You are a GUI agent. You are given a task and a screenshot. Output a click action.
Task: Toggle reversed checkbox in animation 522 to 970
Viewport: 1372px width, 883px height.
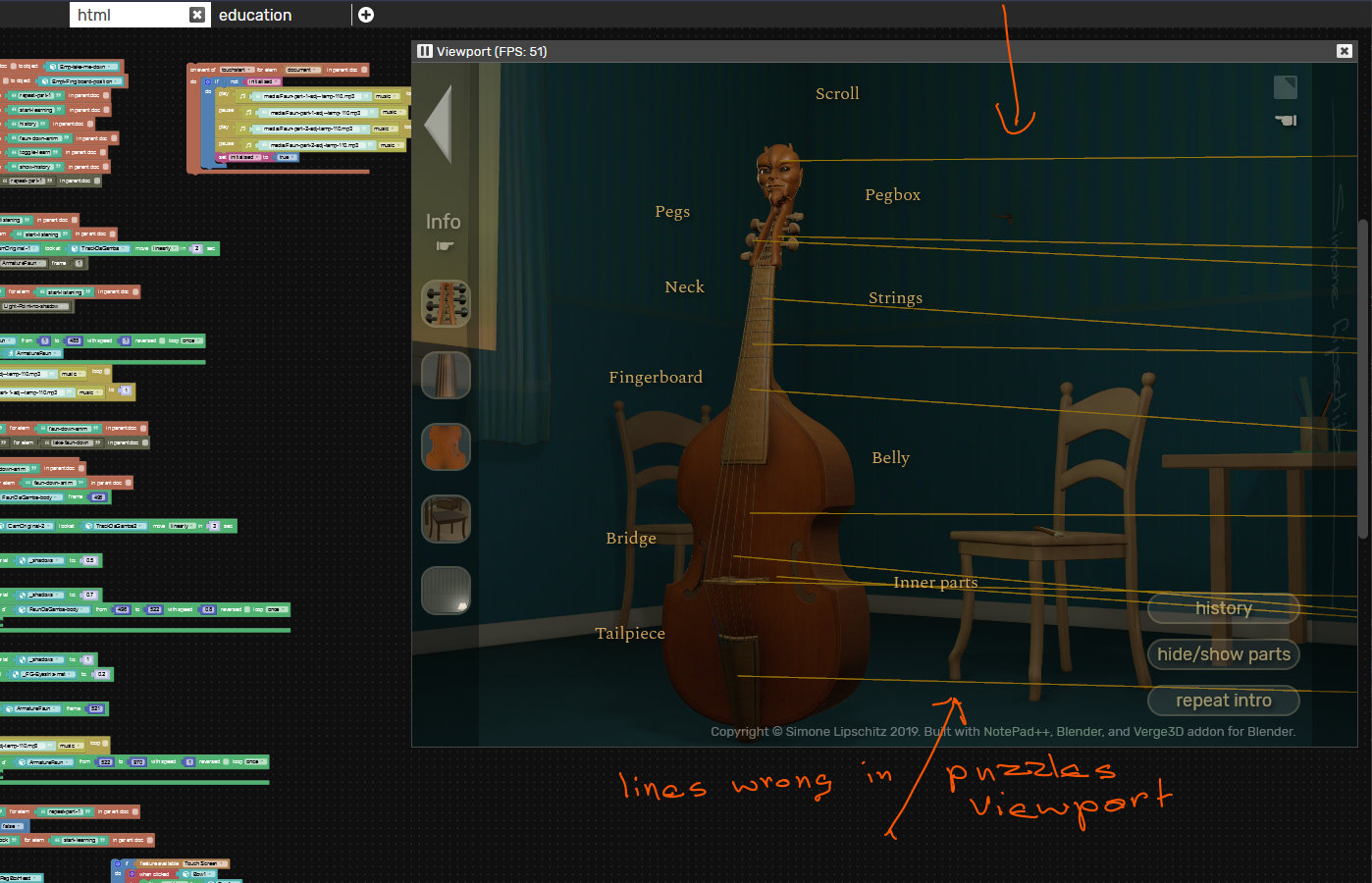pyautogui.click(x=226, y=761)
